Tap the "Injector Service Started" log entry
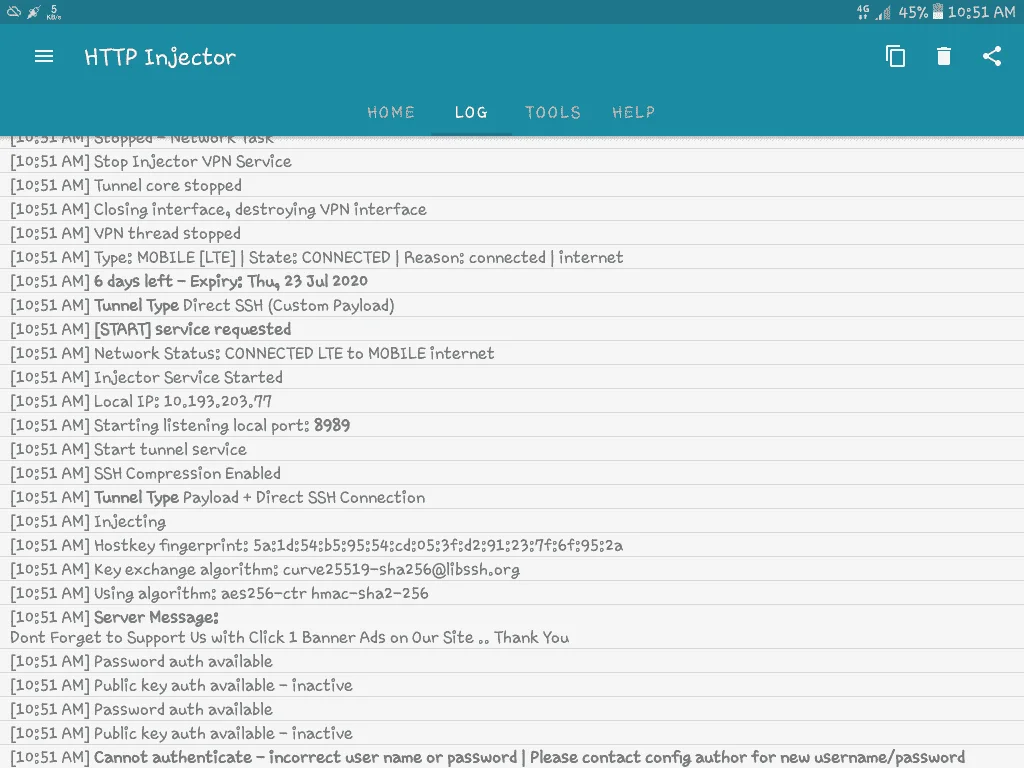 [x=512, y=377]
